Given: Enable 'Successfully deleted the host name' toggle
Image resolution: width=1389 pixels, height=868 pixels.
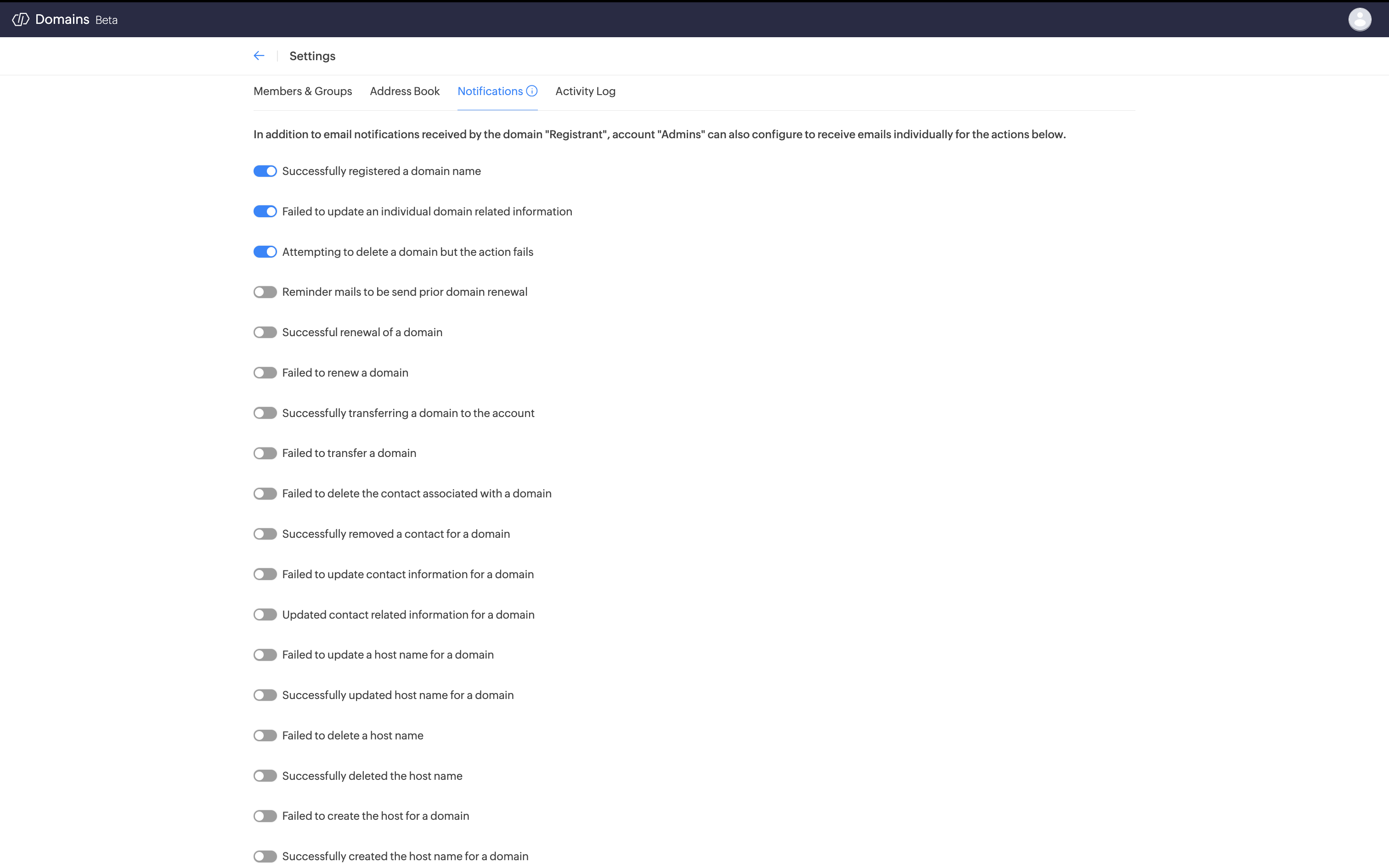Looking at the screenshot, I should click(x=265, y=776).
